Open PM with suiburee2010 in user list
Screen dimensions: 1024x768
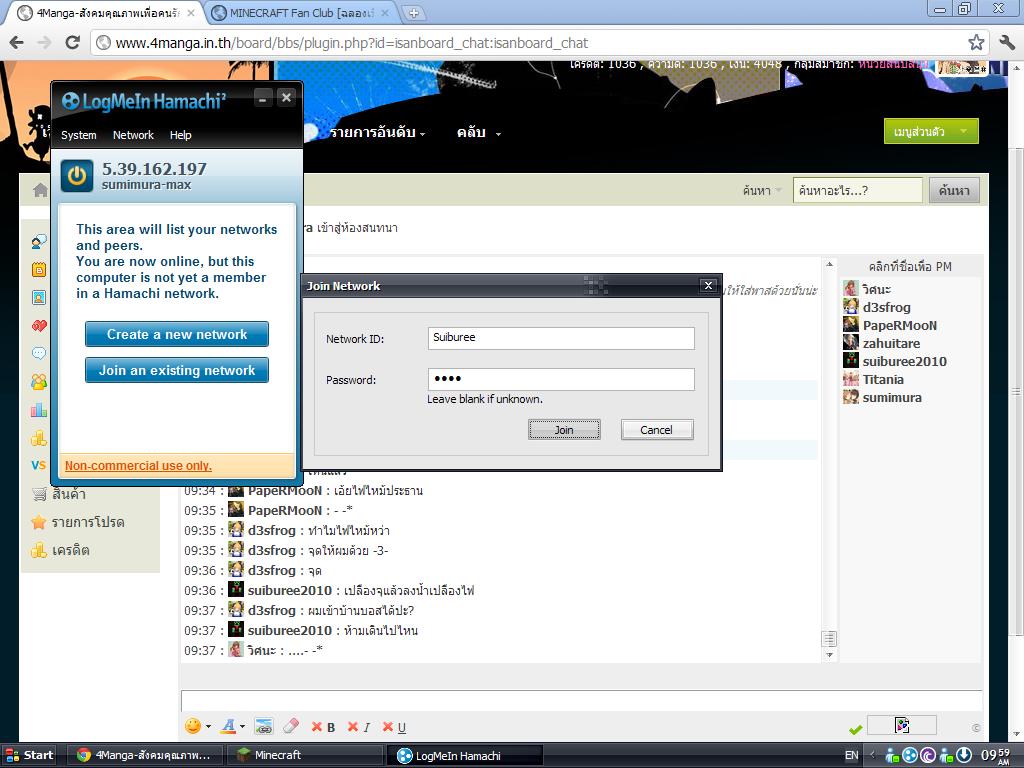coord(904,361)
